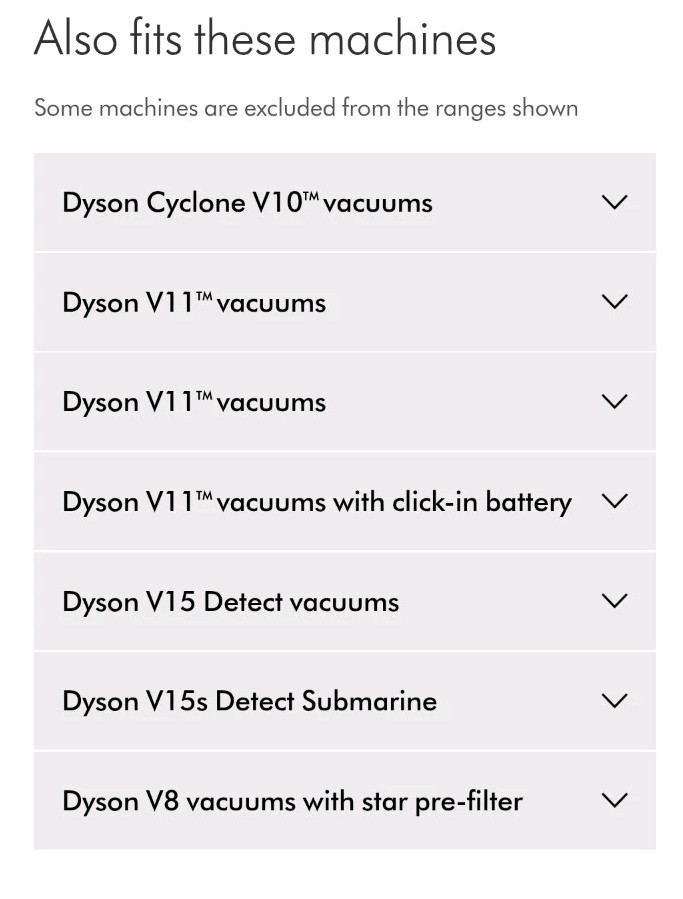
Task: Open the Dyson V15 Detect vacuums accordion
Action: 344,601
